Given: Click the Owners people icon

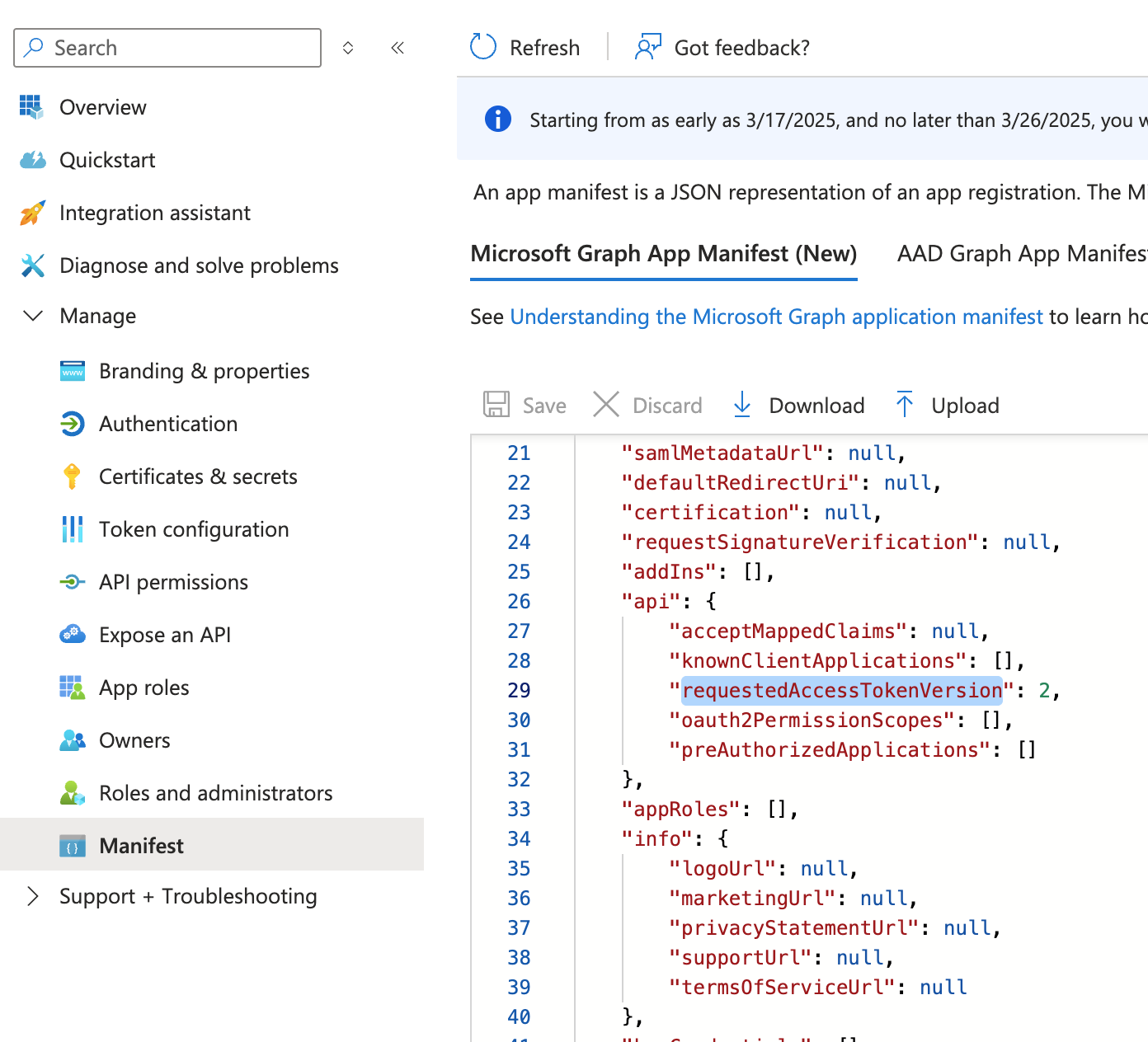Looking at the screenshot, I should [x=73, y=740].
